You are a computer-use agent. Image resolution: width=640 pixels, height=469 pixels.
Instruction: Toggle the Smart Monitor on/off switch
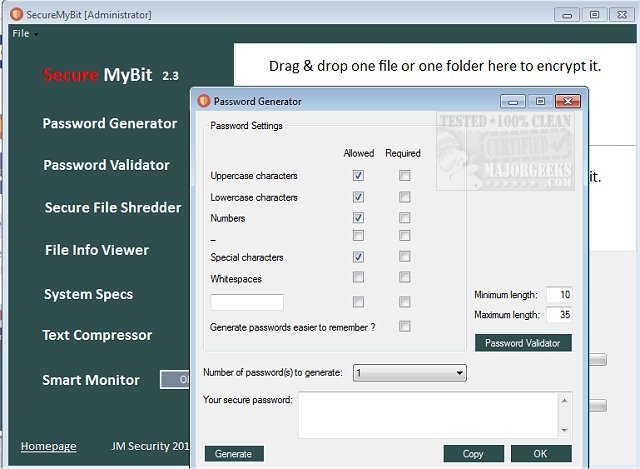coord(175,380)
